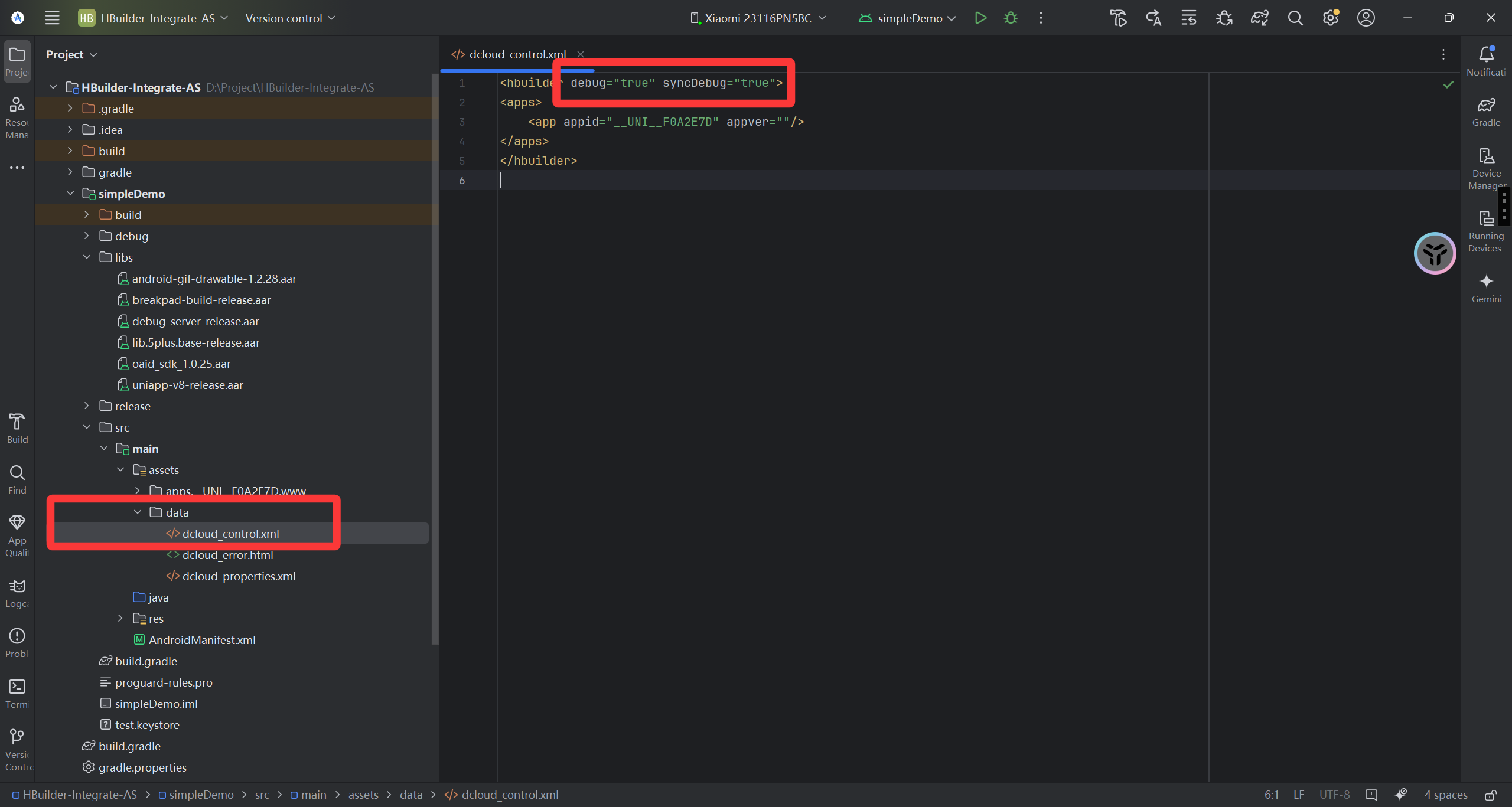Open Notifications panel bell icon
This screenshot has width=1512, height=807.
click(x=1486, y=61)
